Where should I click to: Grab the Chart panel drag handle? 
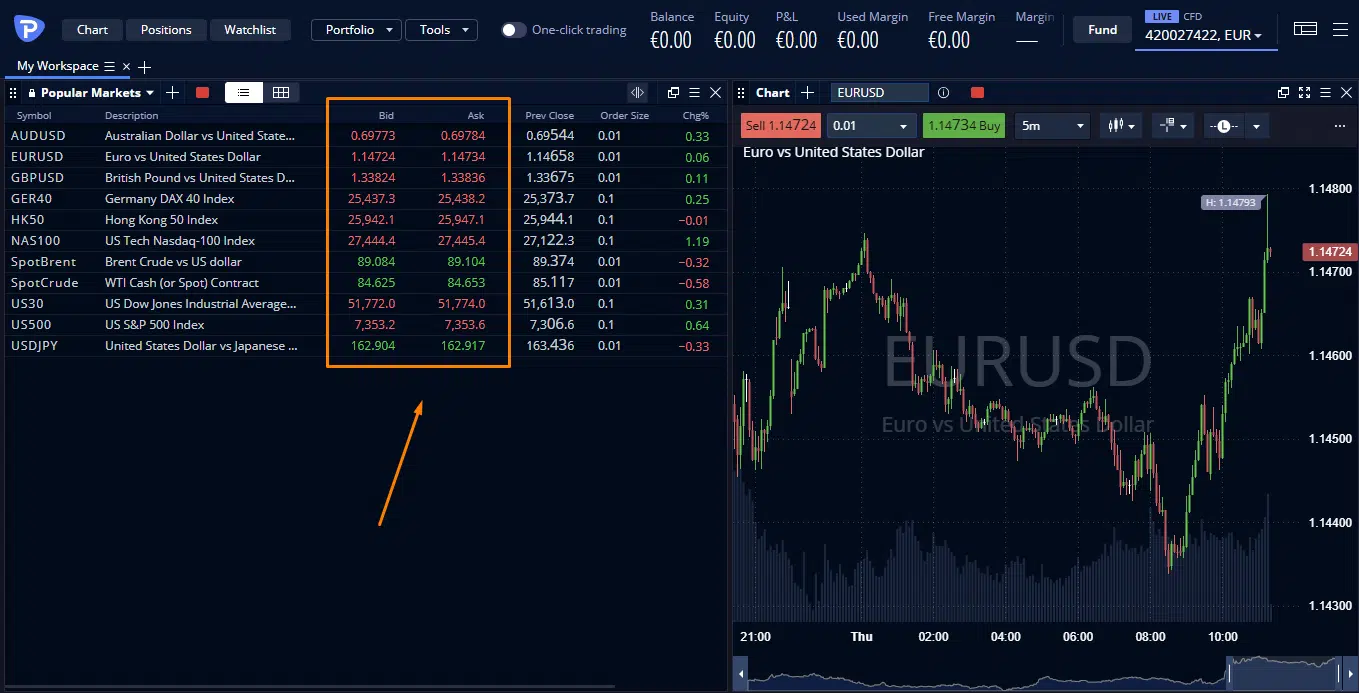click(742, 92)
